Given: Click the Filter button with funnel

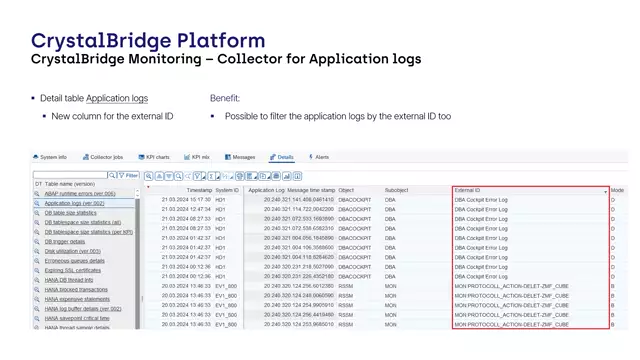Looking at the screenshot, I should click(128, 175).
